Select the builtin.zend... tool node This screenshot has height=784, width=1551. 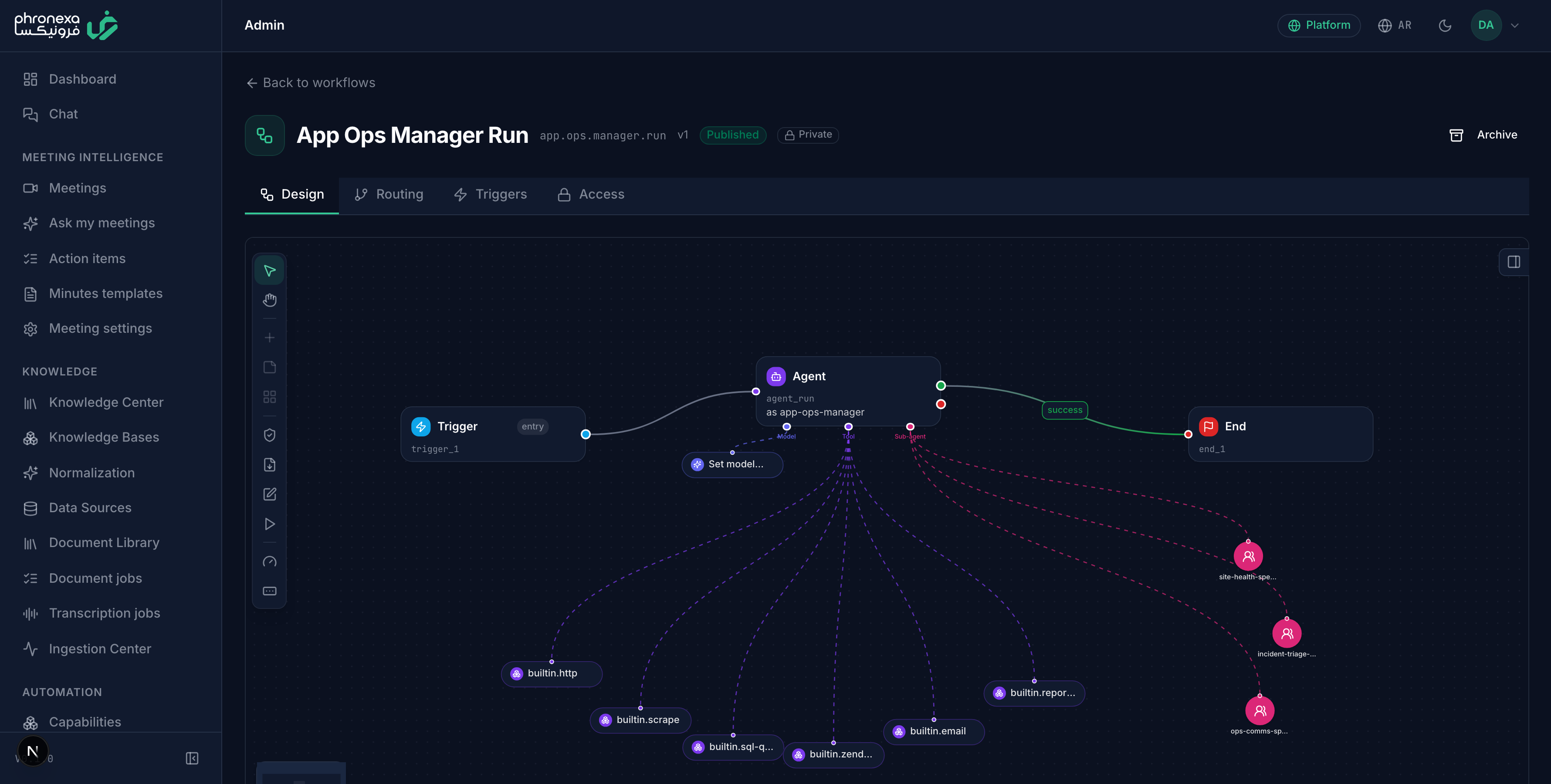click(x=833, y=754)
